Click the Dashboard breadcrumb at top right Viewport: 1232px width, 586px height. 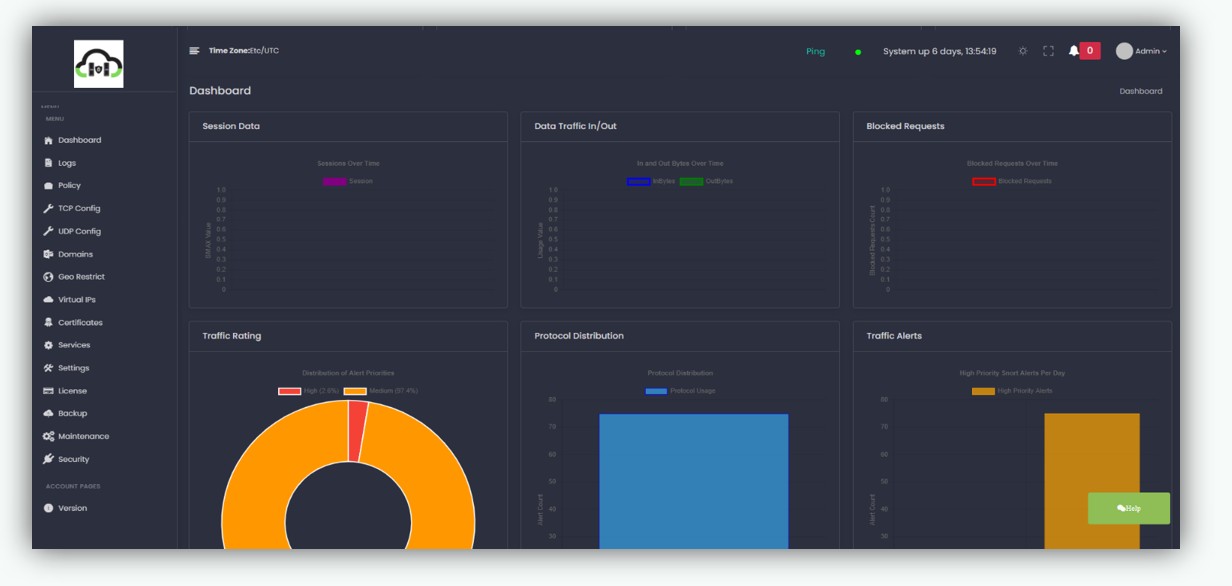click(x=1140, y=91)
